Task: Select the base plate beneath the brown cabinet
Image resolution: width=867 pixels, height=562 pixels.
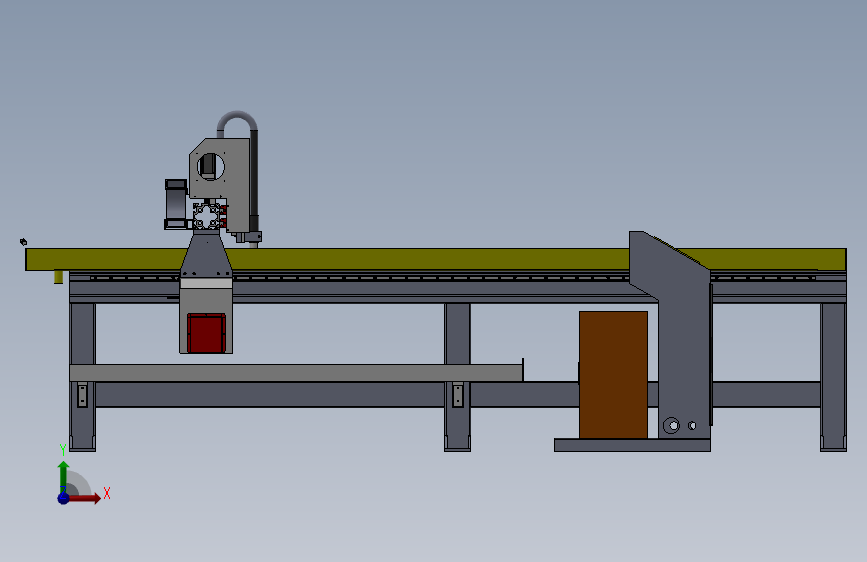Action: point(633,445)
